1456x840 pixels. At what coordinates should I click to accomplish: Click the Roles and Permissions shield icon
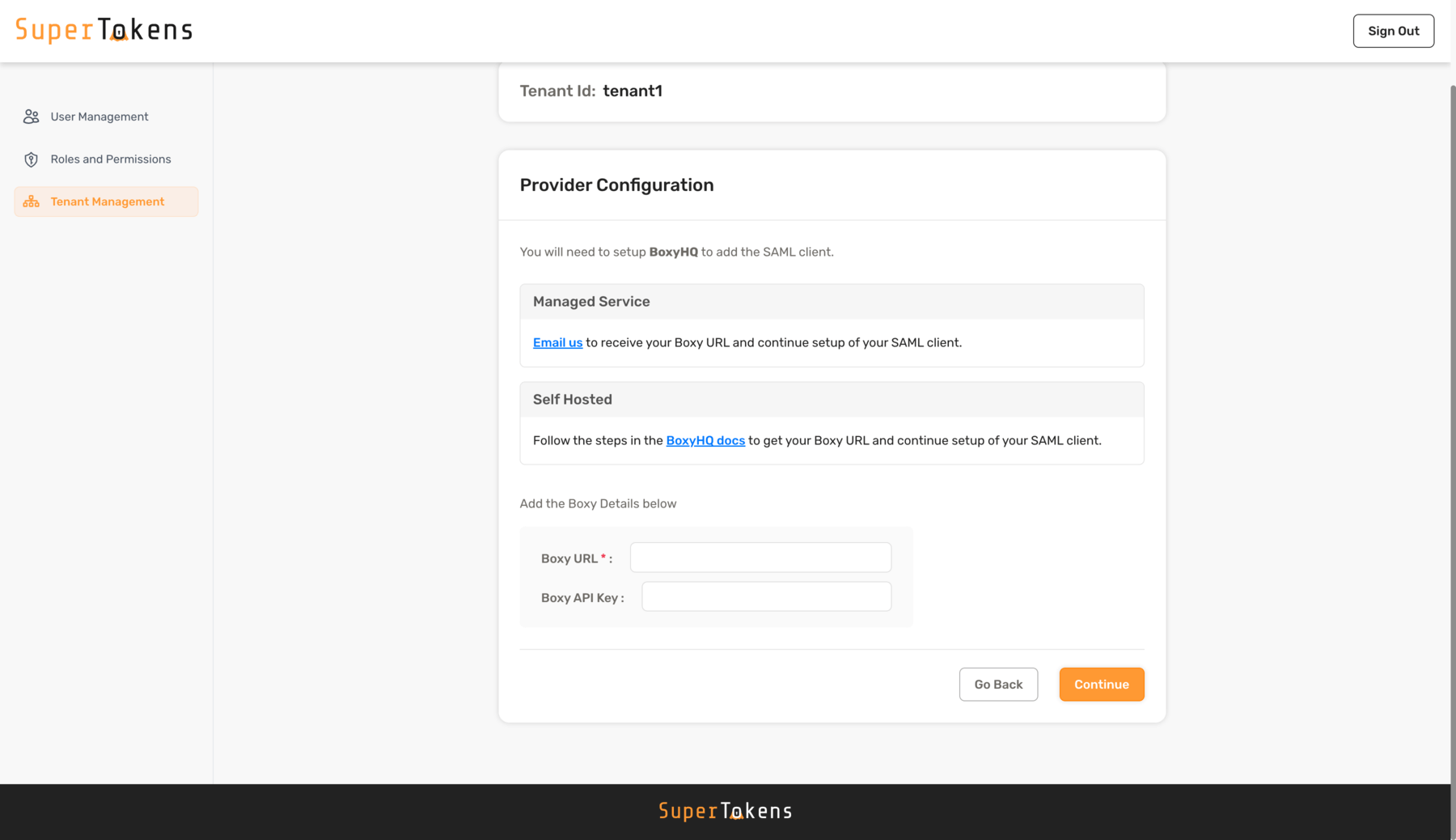31,159
